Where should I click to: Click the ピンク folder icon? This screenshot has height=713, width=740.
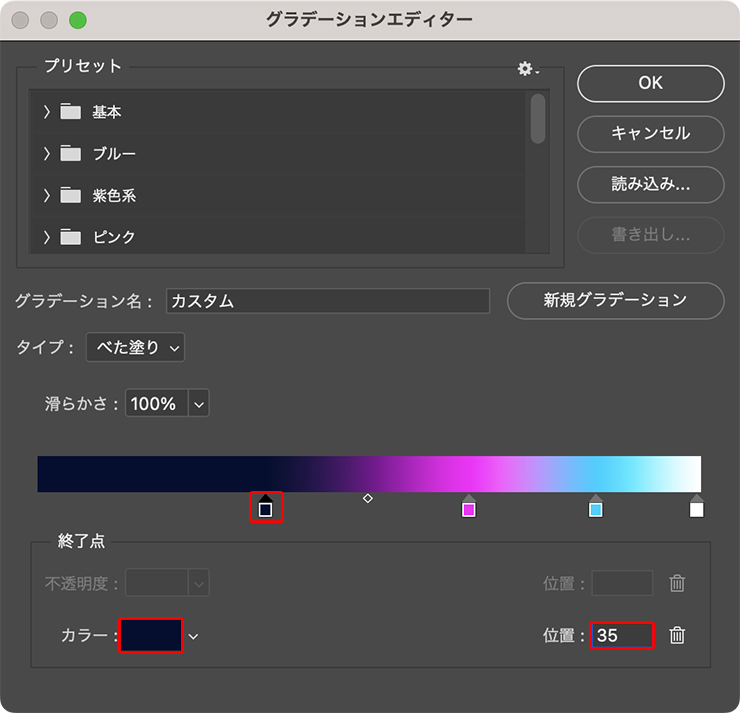[x=70, y=236]
